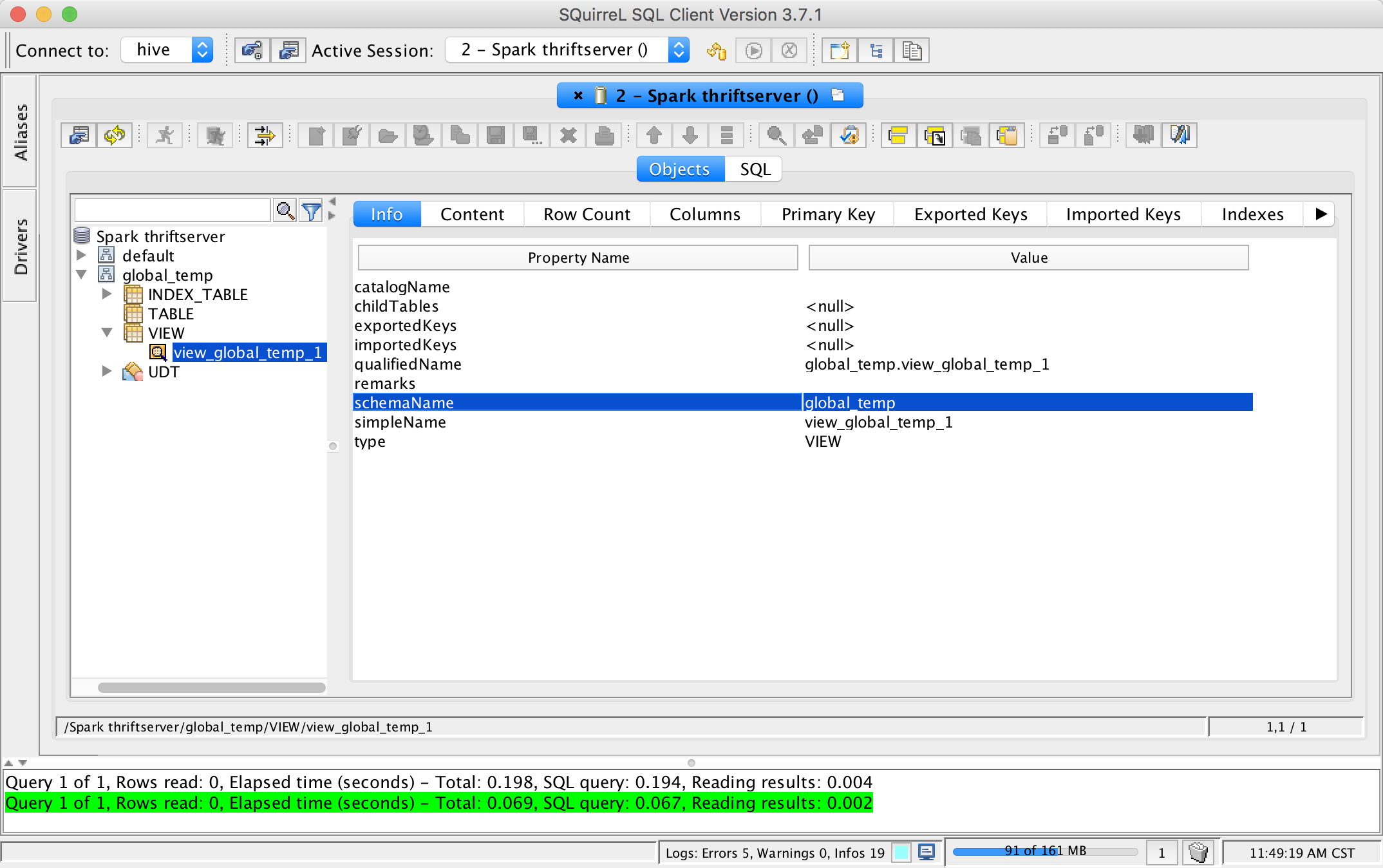Click the green highlighted query message line

pyautogui.click(x=438, y=803)
